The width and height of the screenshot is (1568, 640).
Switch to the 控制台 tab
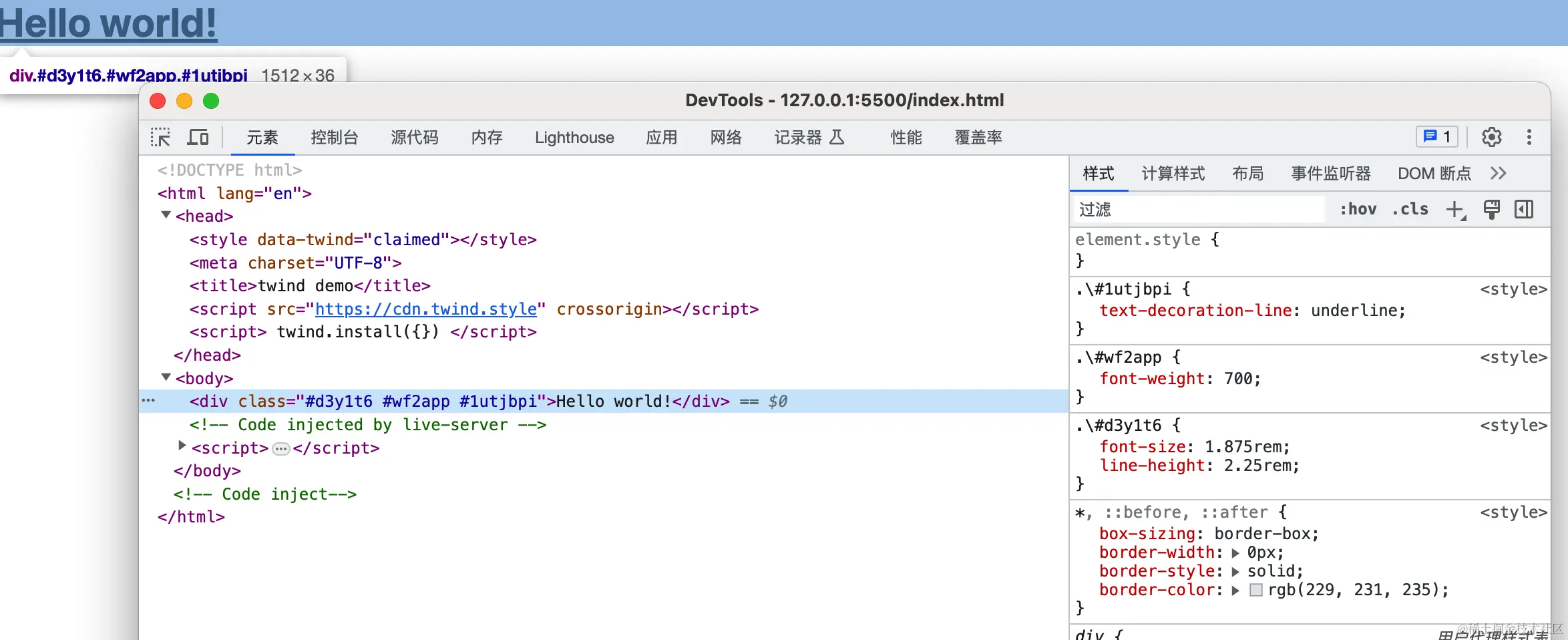coord(335,138)
